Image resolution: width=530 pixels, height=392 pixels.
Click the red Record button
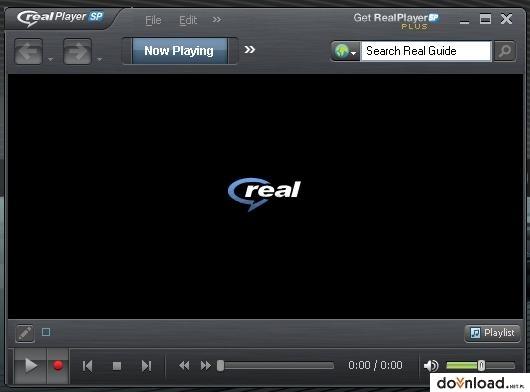click(58, 366)
